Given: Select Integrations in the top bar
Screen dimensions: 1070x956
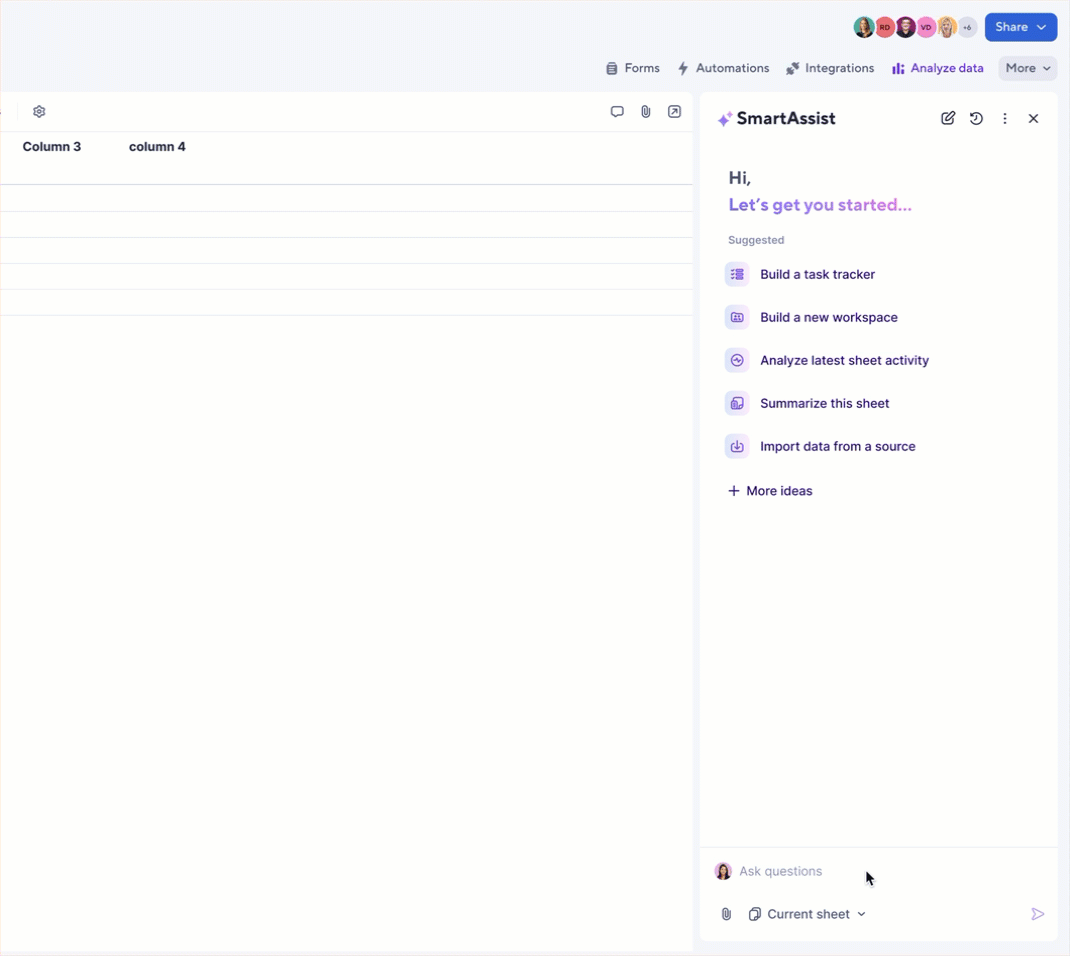Looking at the screenshot, I should 830,68.
